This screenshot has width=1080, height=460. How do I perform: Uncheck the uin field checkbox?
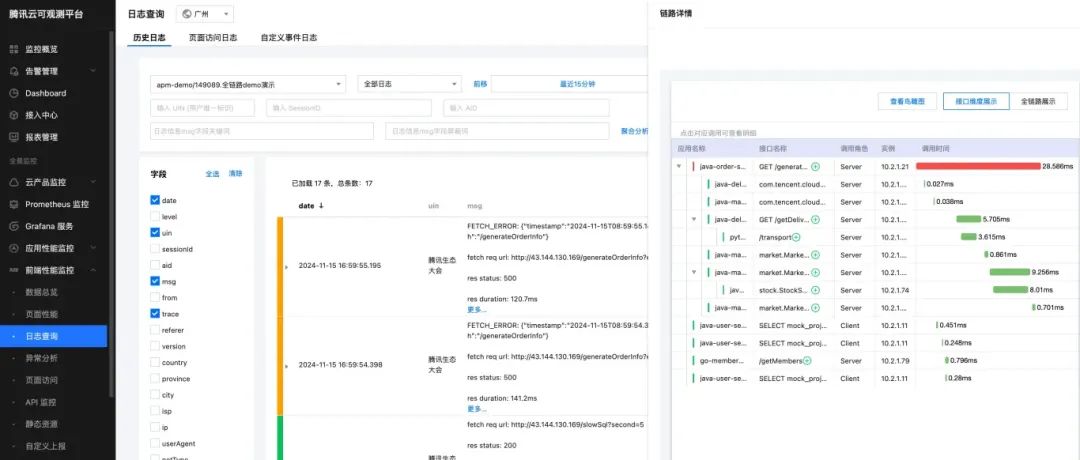pyautogui.click(x=154, y=233)
